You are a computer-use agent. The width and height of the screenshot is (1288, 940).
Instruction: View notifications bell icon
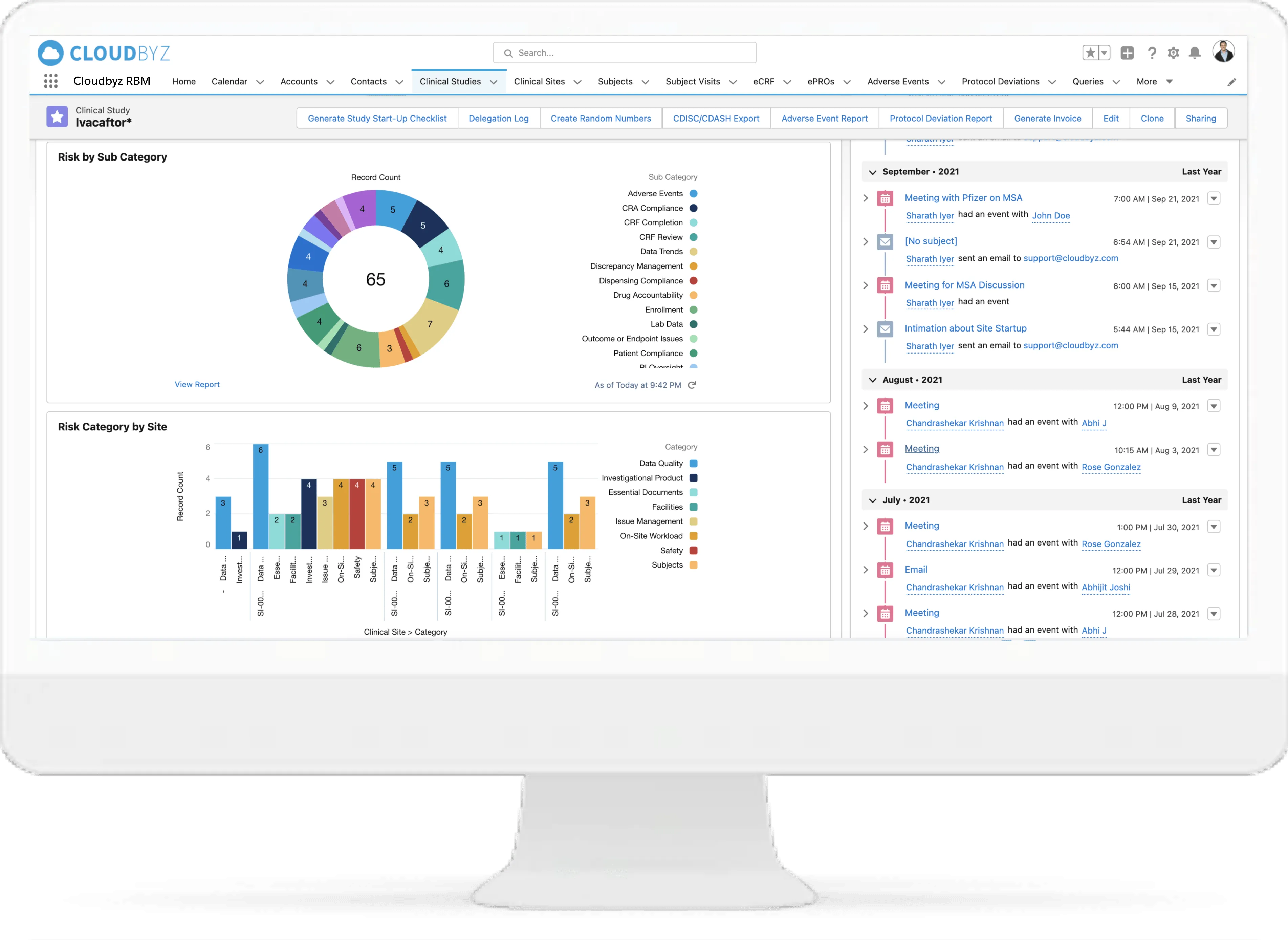[1195, 53]
